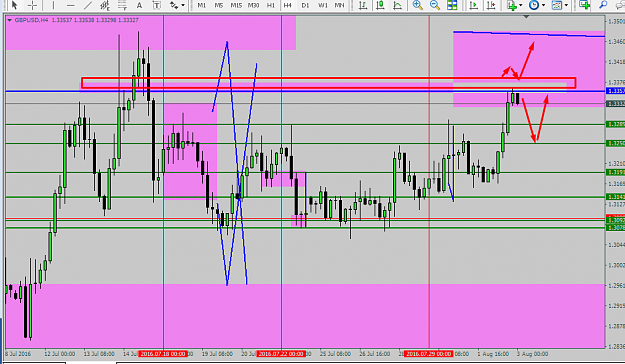This screenshot has height=364, width=625.
Task: Switch timeframe to M5
Action: [219, 5]
